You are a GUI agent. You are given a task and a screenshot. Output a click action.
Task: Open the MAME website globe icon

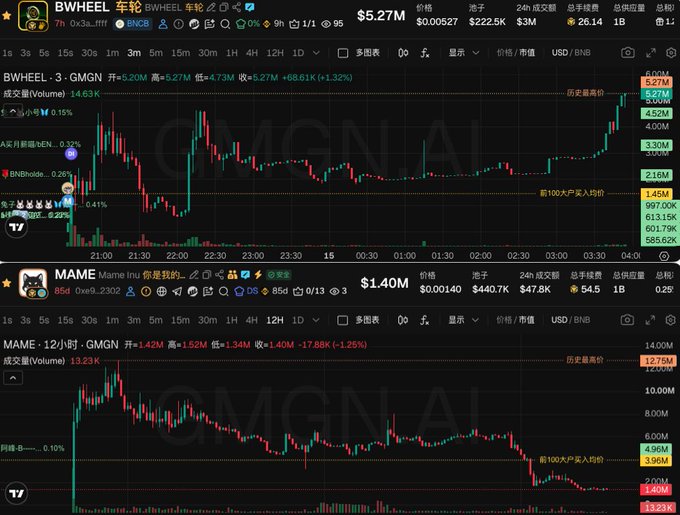[161, 291]
